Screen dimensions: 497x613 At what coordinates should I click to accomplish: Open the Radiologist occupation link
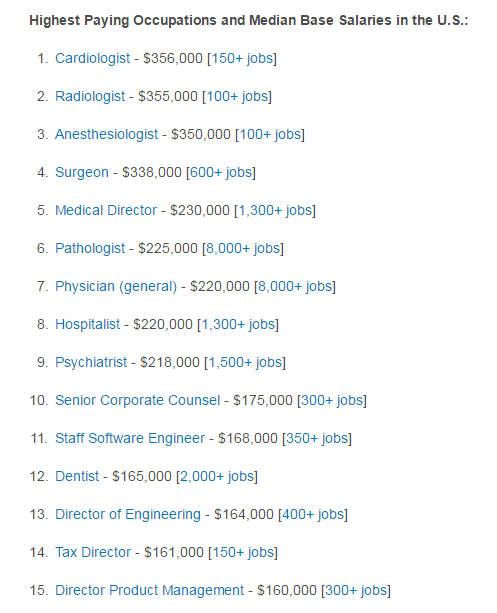pyautogui.click(x=90, y=97)
